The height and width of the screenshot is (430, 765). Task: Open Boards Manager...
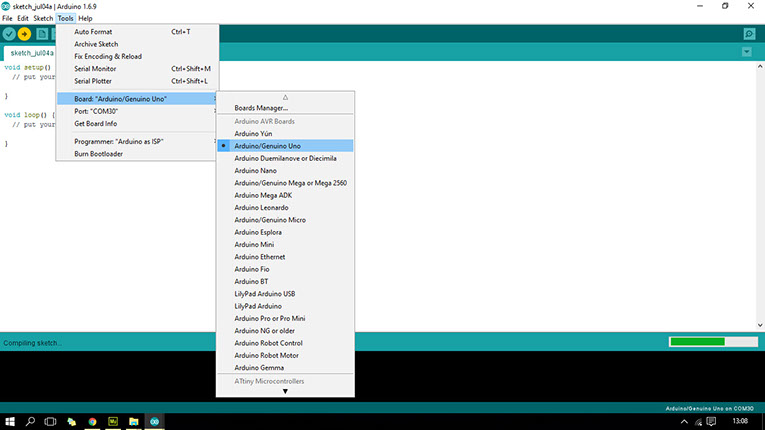[285, 108]
